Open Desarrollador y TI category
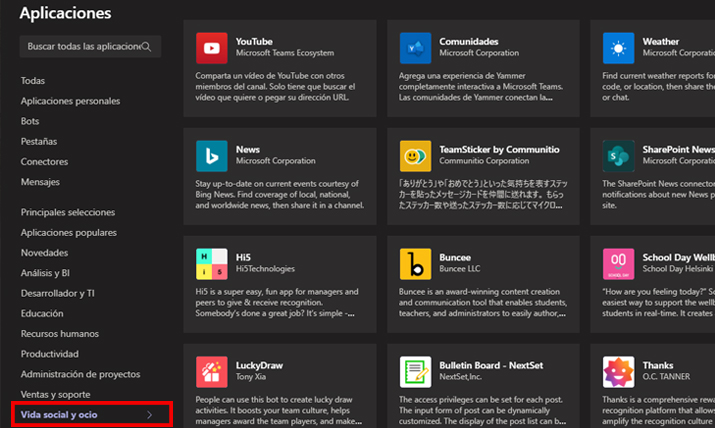This screenshot has height=428, width=715. (57, 293)
